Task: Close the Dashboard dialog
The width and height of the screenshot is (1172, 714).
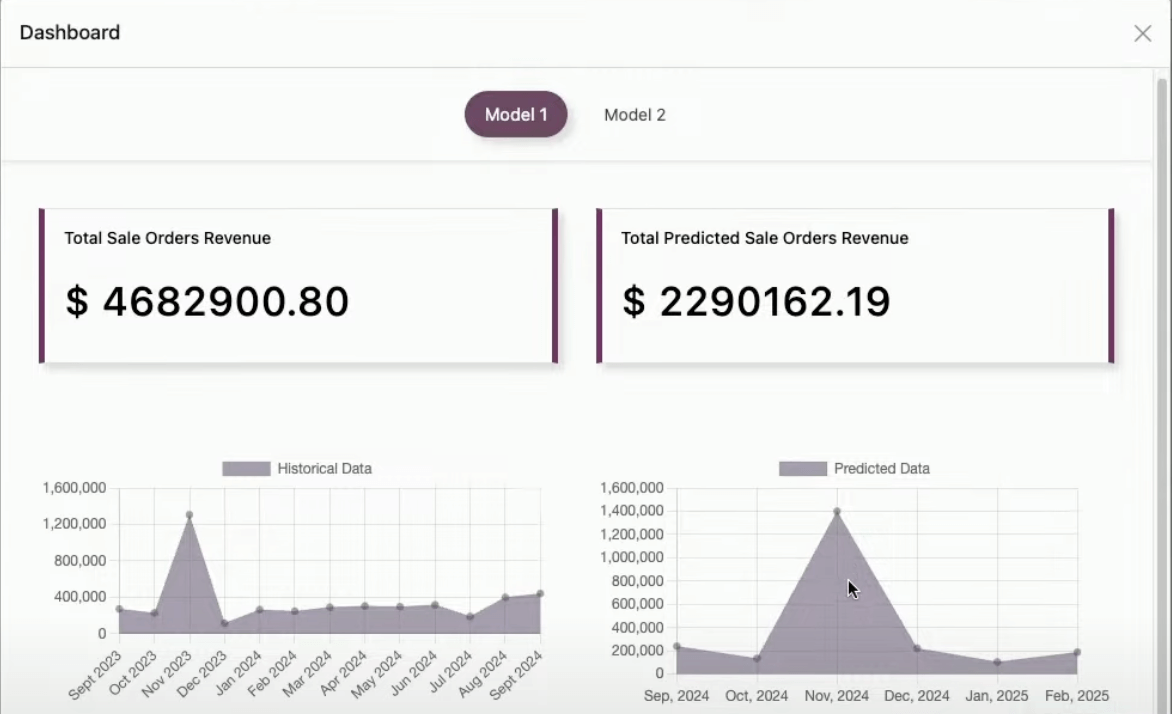Action: pyautogui.click(x=1142, y=34)
